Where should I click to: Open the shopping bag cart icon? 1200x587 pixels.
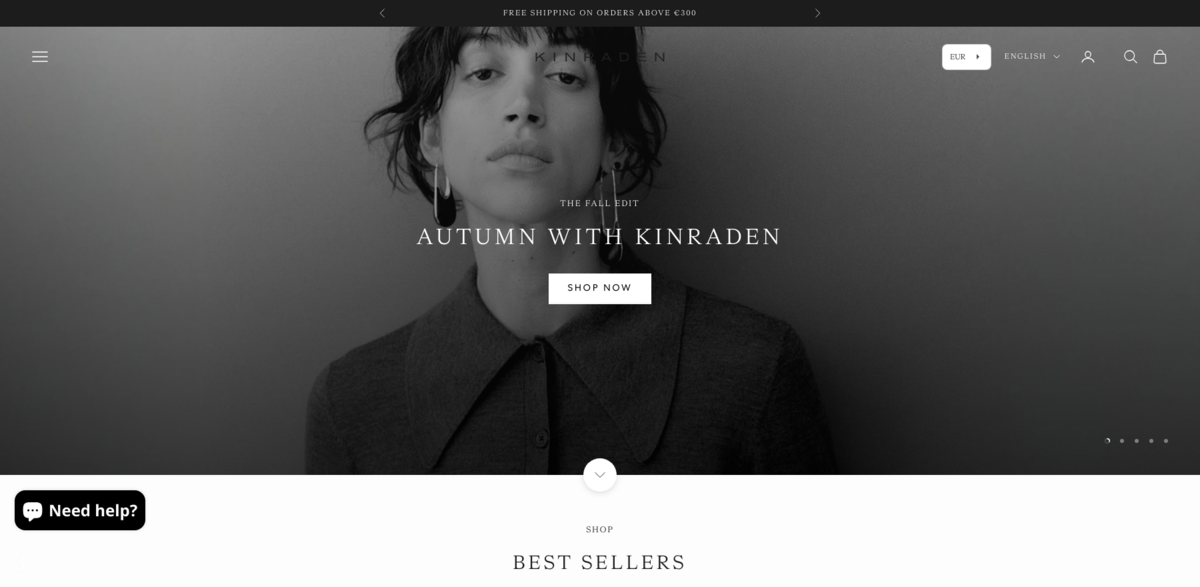(x=1160, y=57)
